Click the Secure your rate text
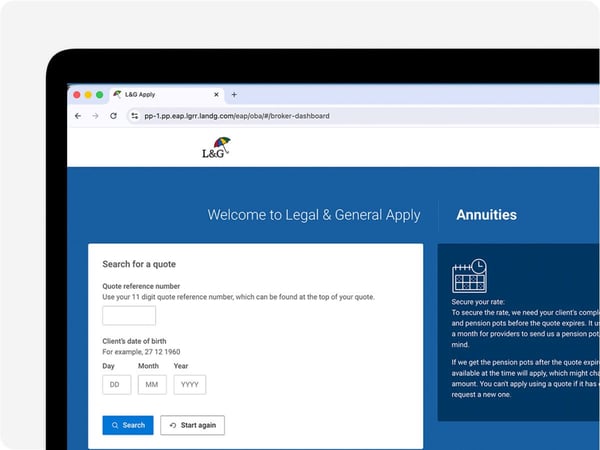 [478, 302]
